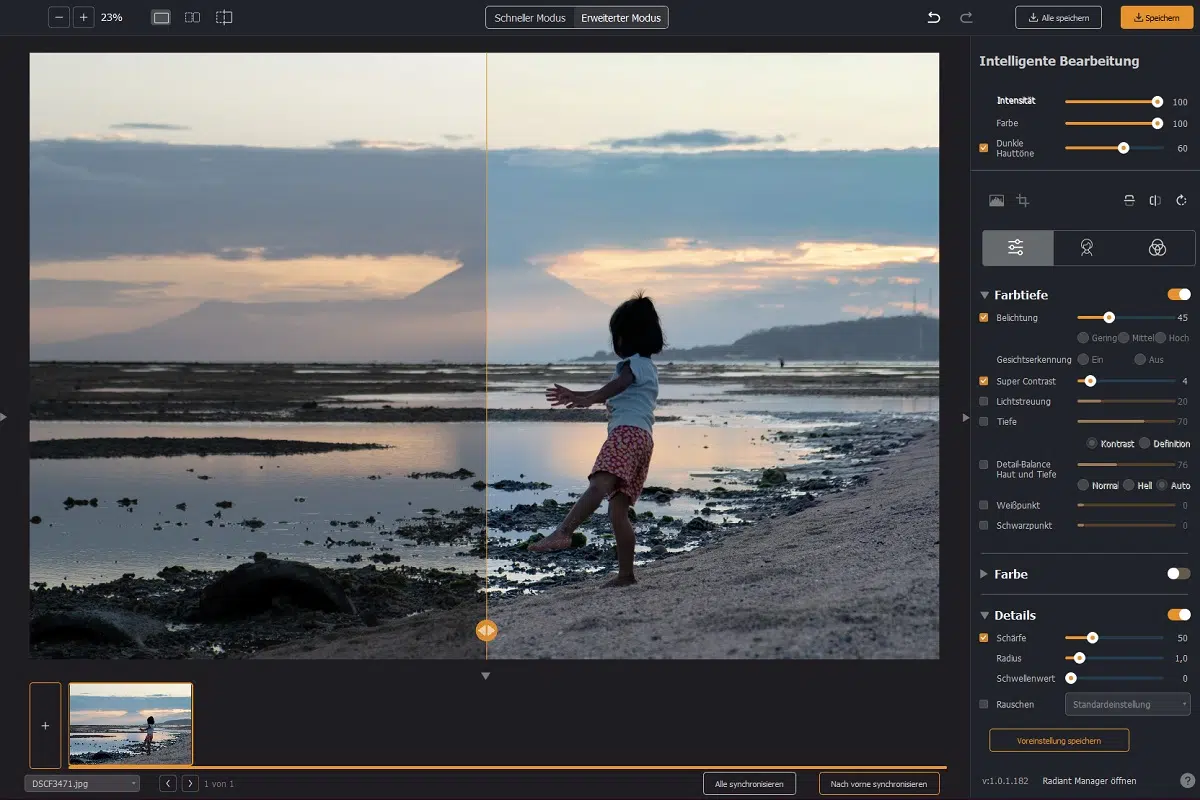Click the Schärfe slider handle

pyautogui.click(x=1092, y=637)
